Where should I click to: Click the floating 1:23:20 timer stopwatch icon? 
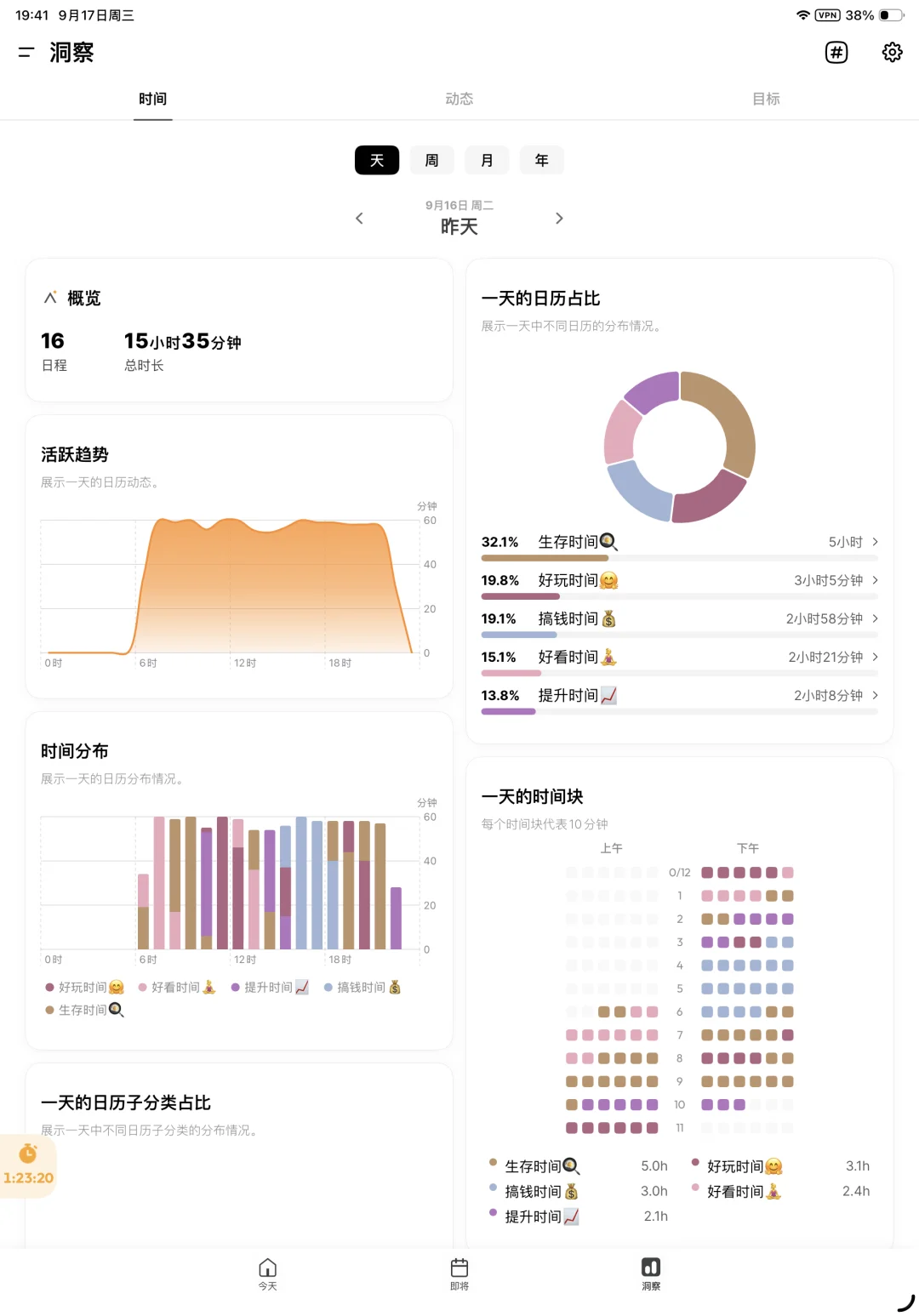(26, 1154)
